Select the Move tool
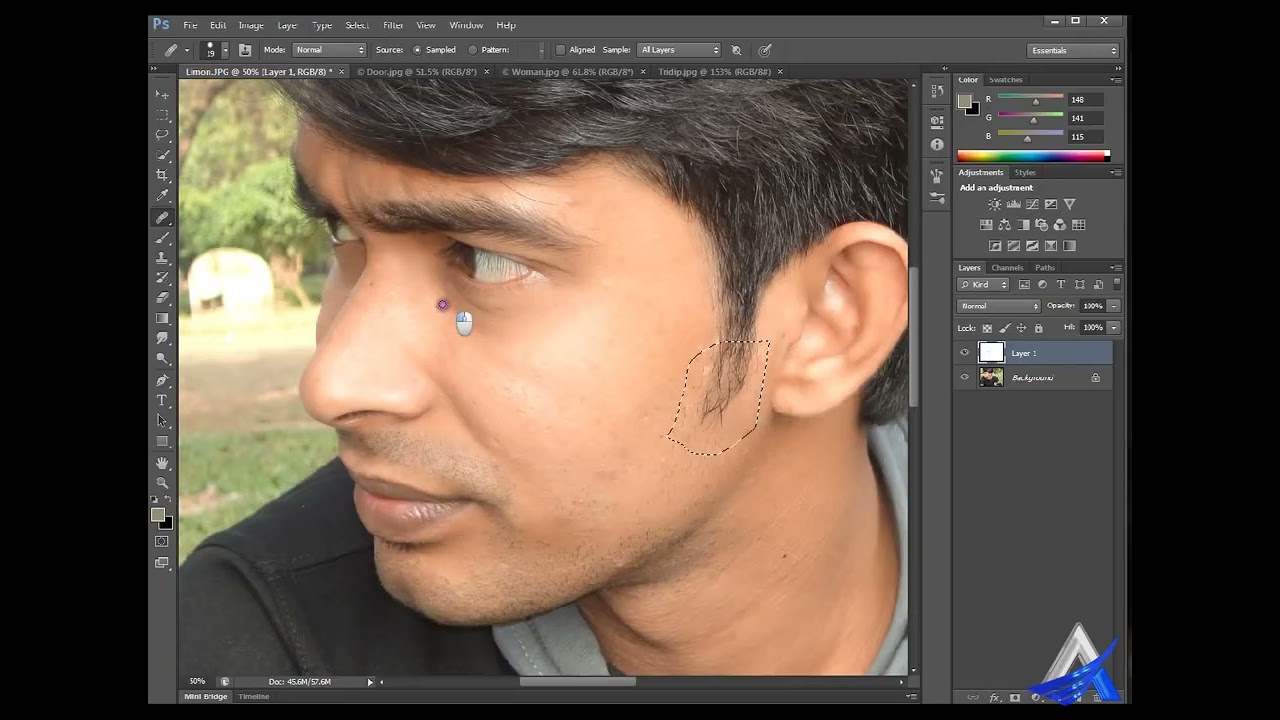Screen dimensions: 1280x720 point(162,94)
